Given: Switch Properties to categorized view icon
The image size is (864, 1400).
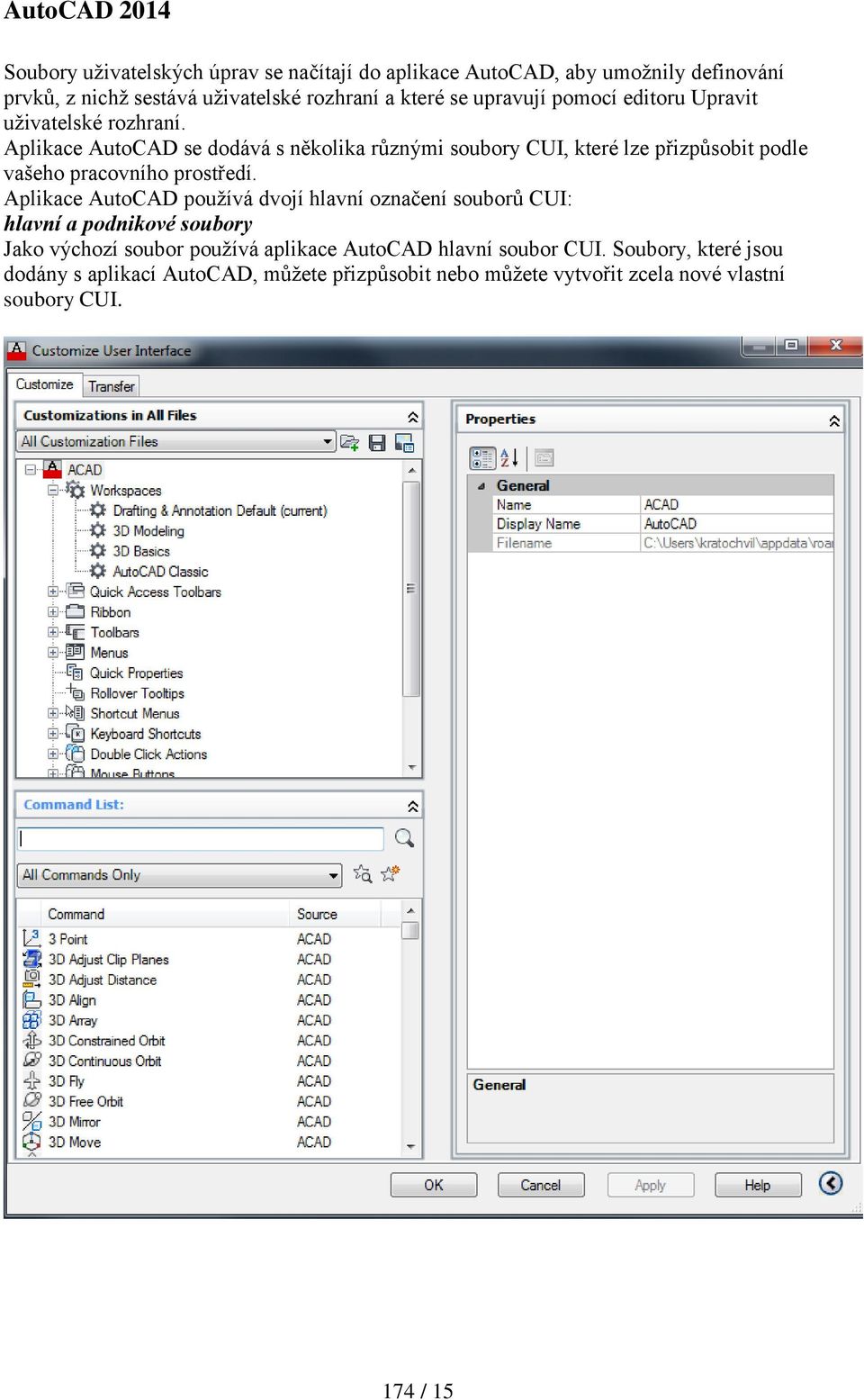Looking at the screenshot, I should 482,458.
